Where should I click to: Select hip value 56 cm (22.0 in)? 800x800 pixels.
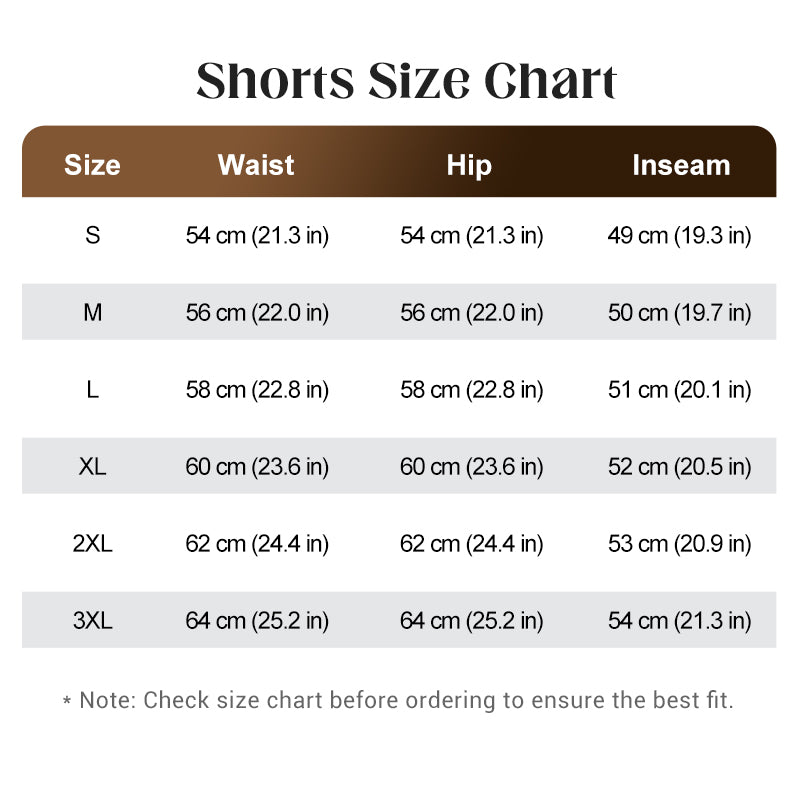[471, 313]
